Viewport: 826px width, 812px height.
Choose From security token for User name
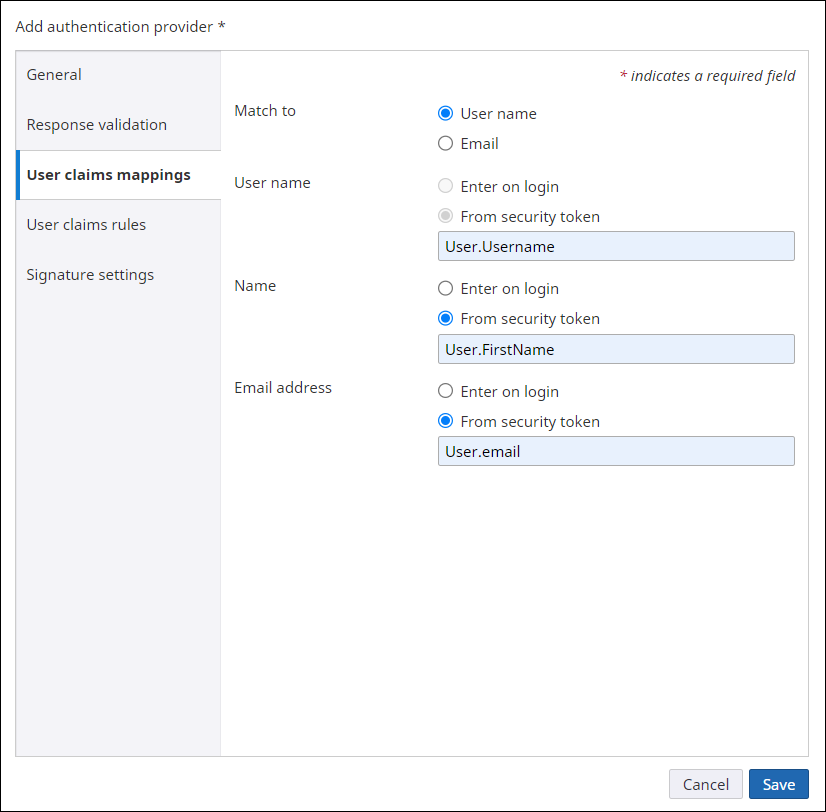[445, 216]
